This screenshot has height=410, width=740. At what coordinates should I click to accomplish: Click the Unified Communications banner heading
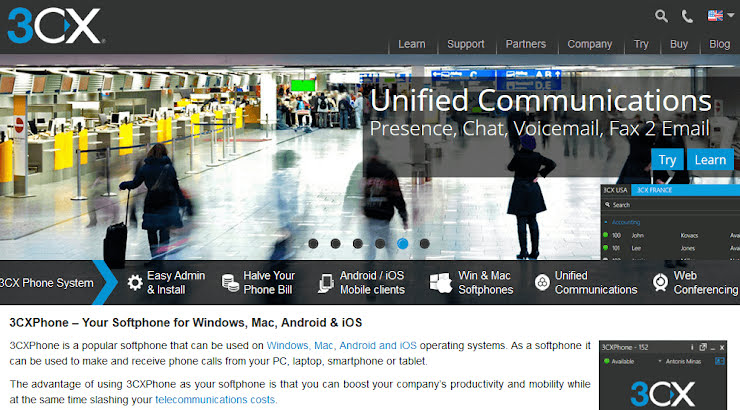coord(541,100)
